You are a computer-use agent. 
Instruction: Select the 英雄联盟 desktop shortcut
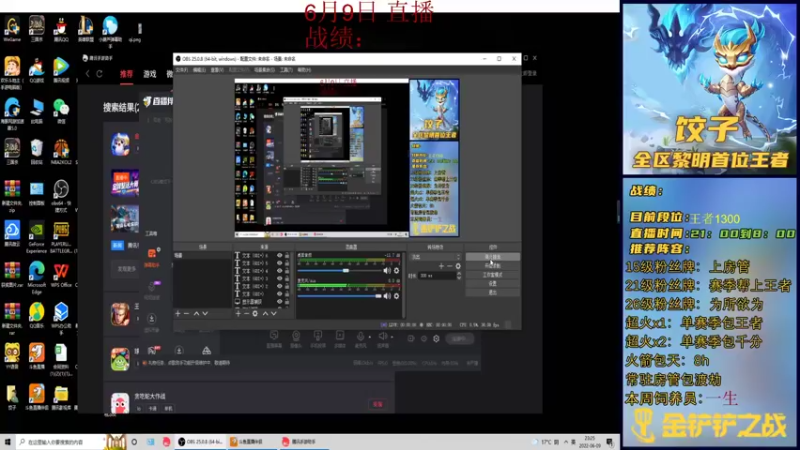[x=85, y=28]
